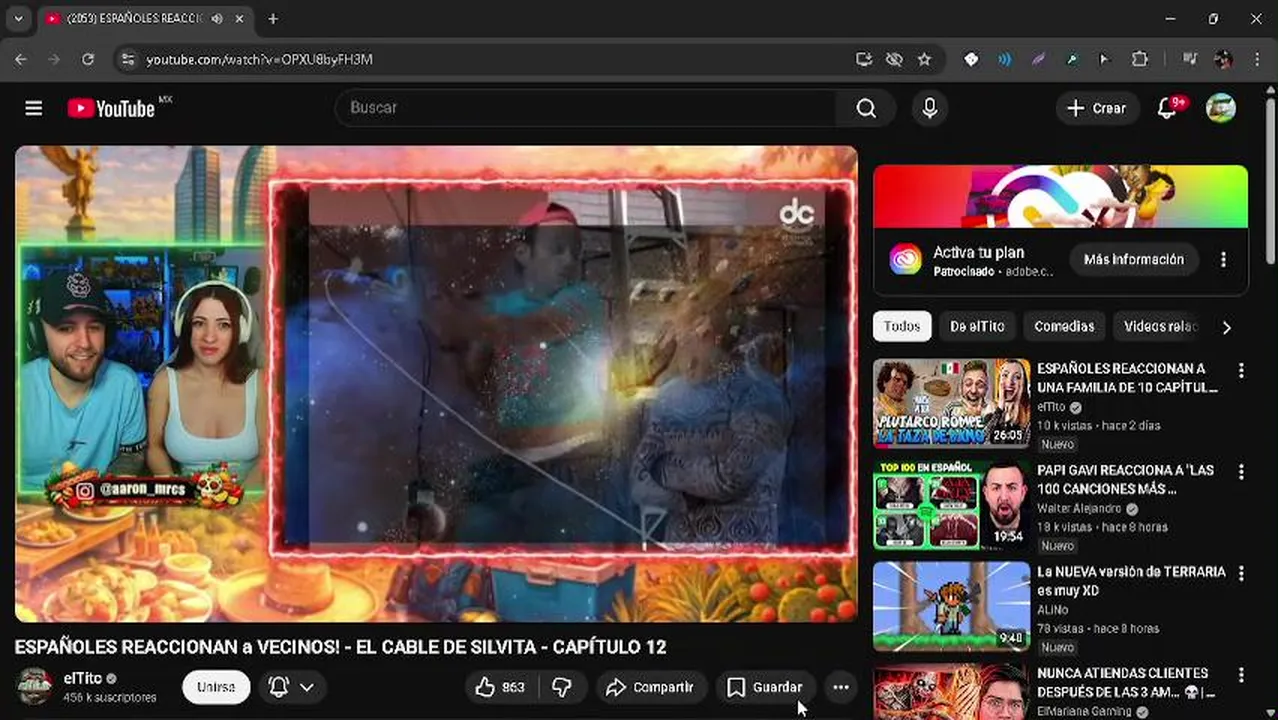Viewport: 1278px width, 720px height.
Task: Click the Crear button
Action: click(x=1097, y=108)
